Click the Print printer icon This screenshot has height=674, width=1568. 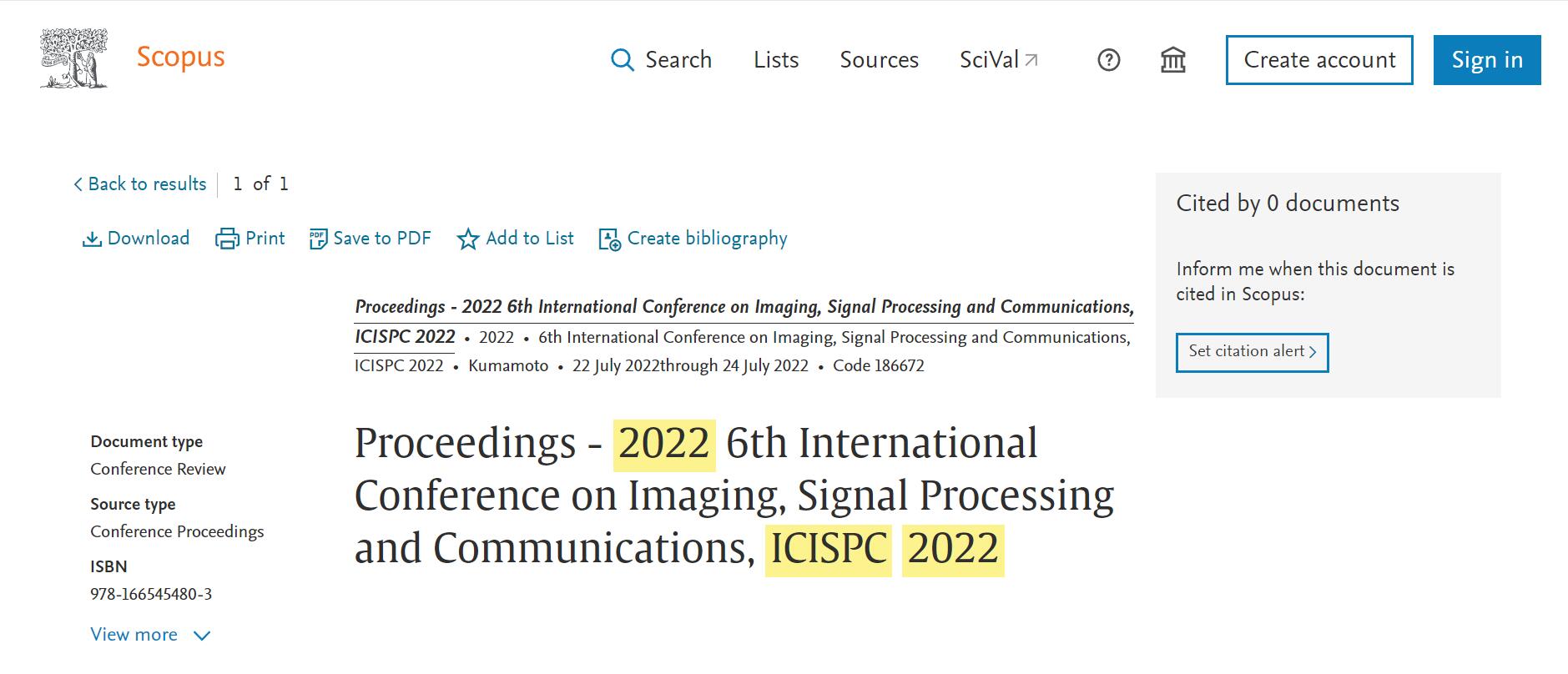click(227, 239)
